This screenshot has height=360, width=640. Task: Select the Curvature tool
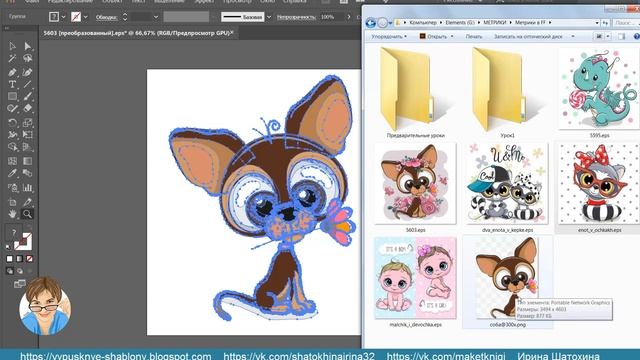(x=27, y=73)
